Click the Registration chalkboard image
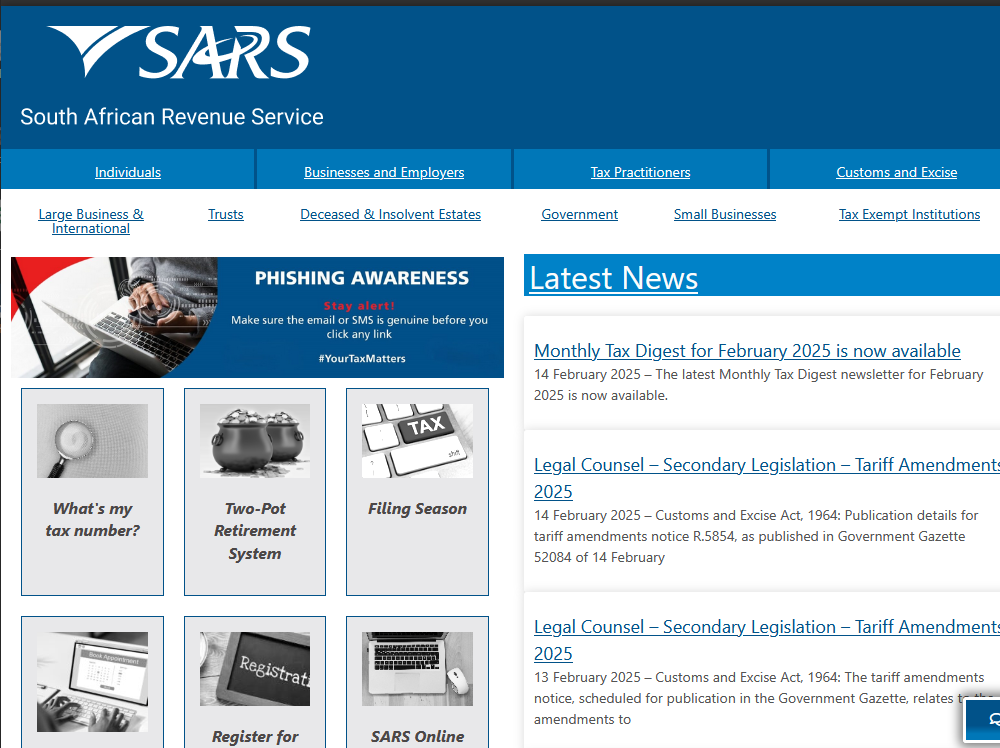This screenshot has height=748, width=1000. pyautogui.click(x=254, y=669)
